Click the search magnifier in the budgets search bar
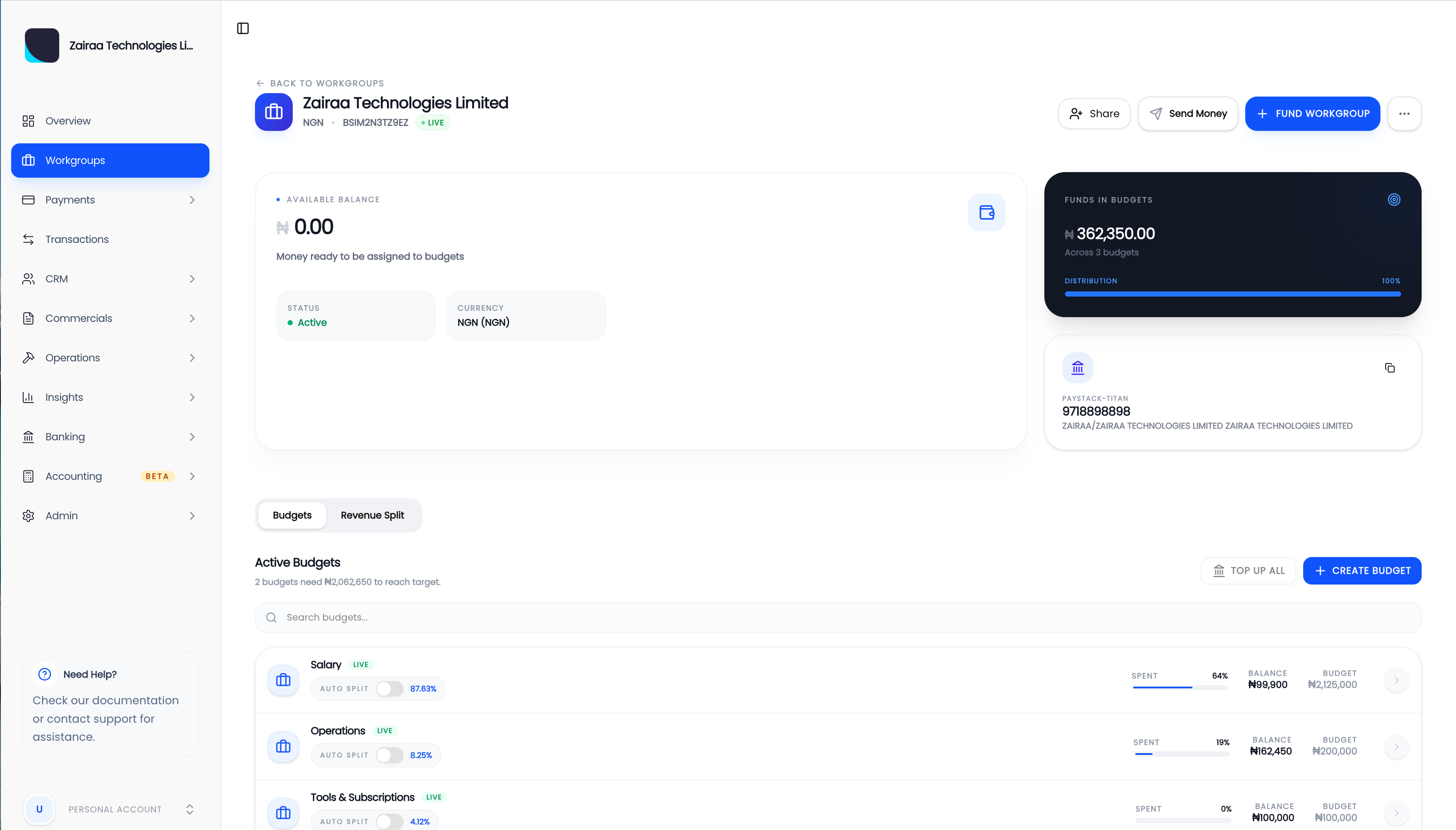The height and width of the screenshot is (830, 1456). pos(271,617)
